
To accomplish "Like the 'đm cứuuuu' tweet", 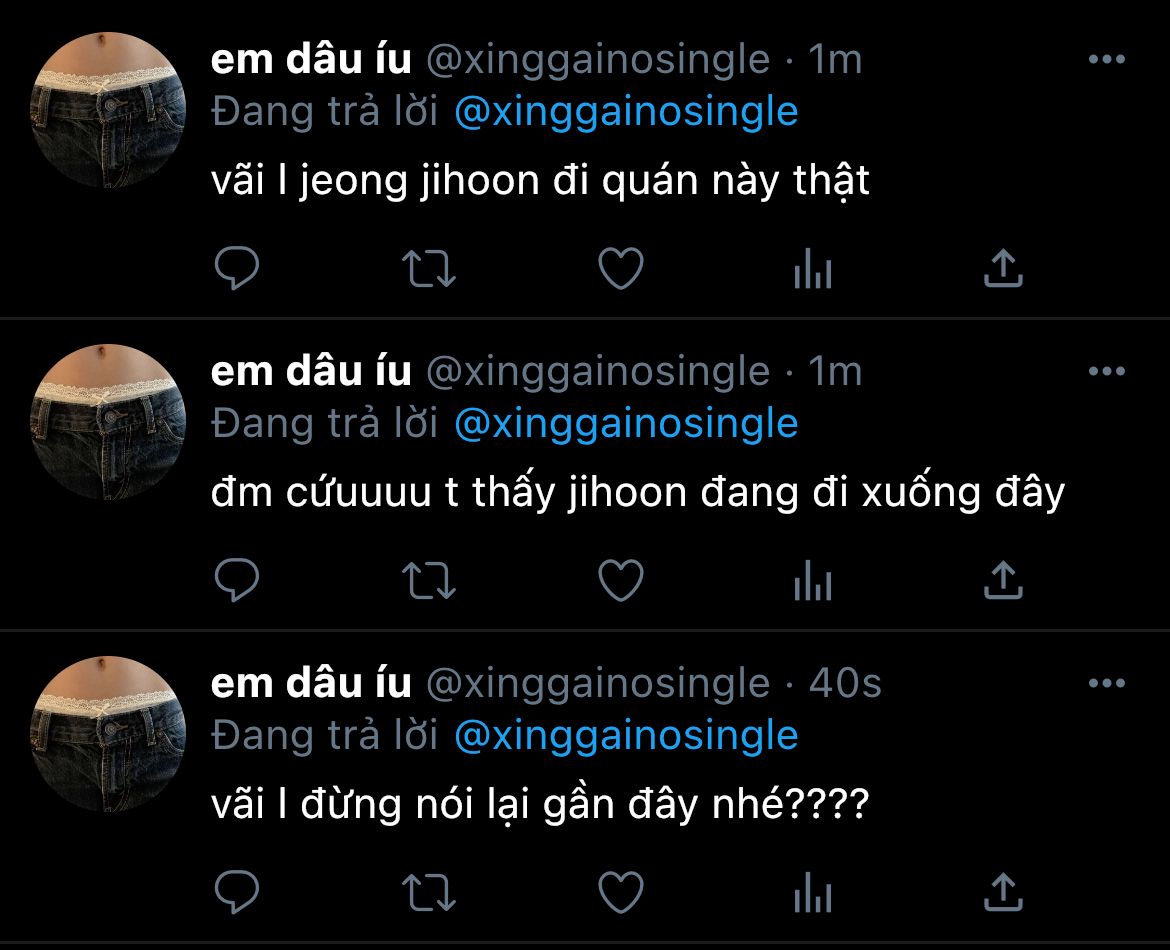I will coord(621,581).
